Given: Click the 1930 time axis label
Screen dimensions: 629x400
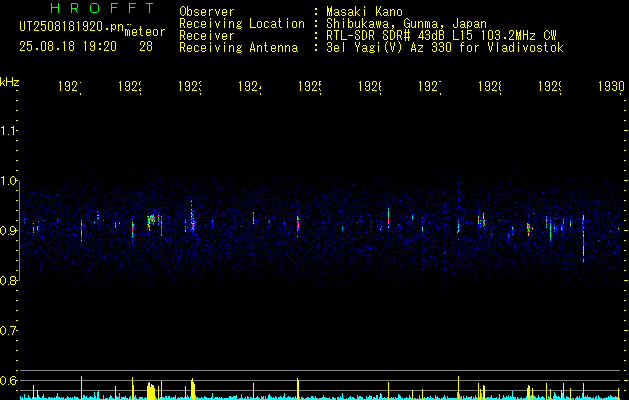Looking at the screenshot, I should [611, 86].
